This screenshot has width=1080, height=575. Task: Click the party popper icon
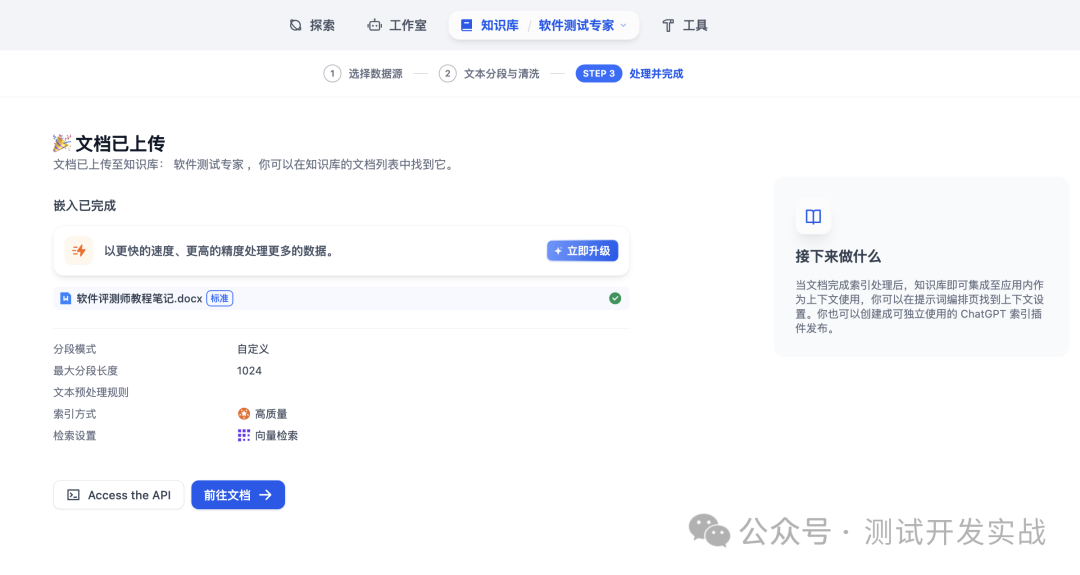point(62,143)
